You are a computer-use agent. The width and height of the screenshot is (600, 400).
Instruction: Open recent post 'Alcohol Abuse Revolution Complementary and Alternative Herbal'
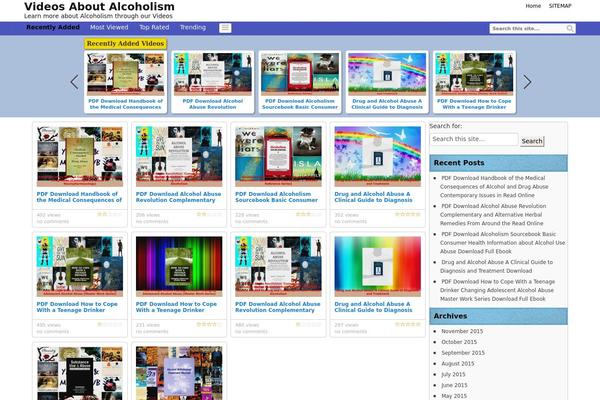tap(493, 214)
